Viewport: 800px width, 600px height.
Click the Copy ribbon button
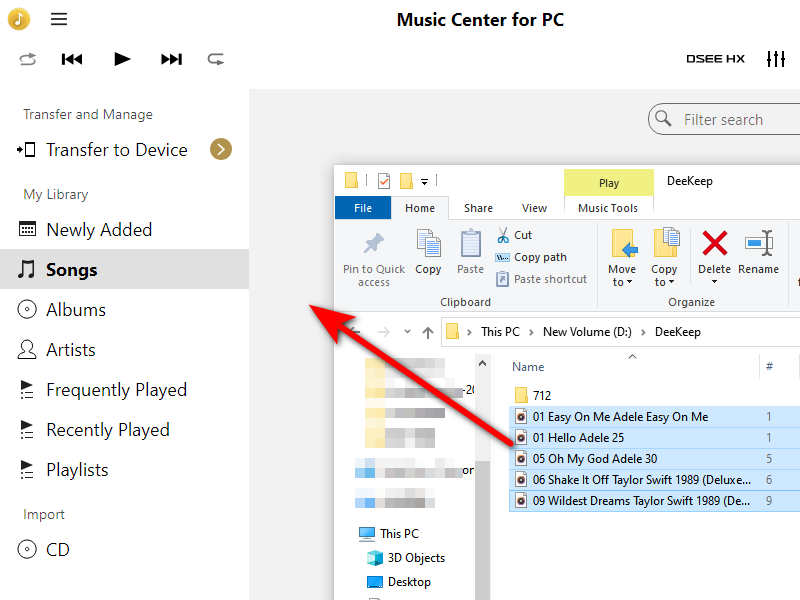[428, 252]
